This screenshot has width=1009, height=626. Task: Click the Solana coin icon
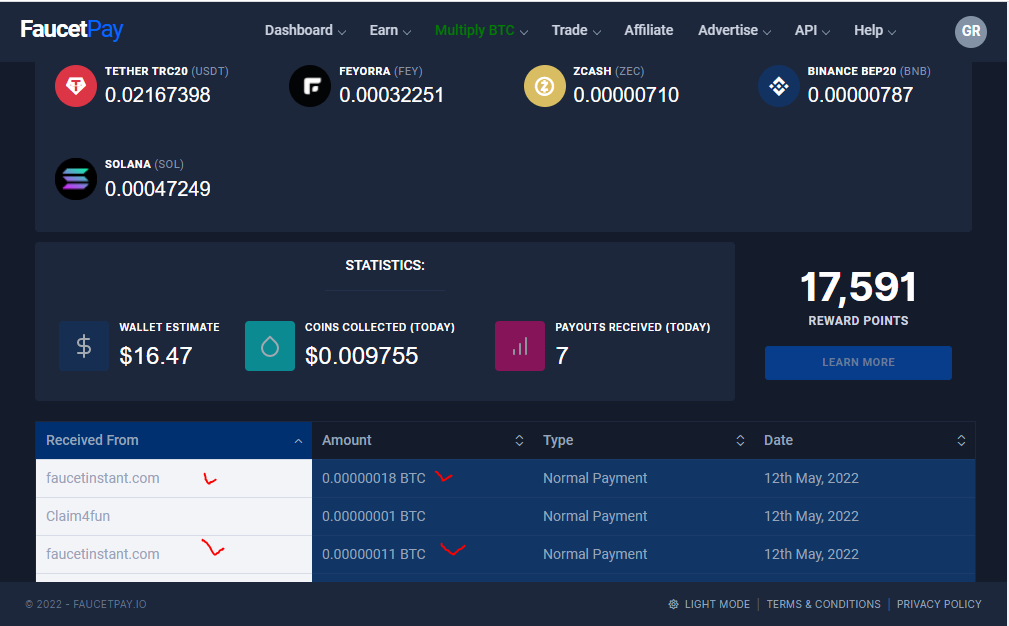click(76, 179)
